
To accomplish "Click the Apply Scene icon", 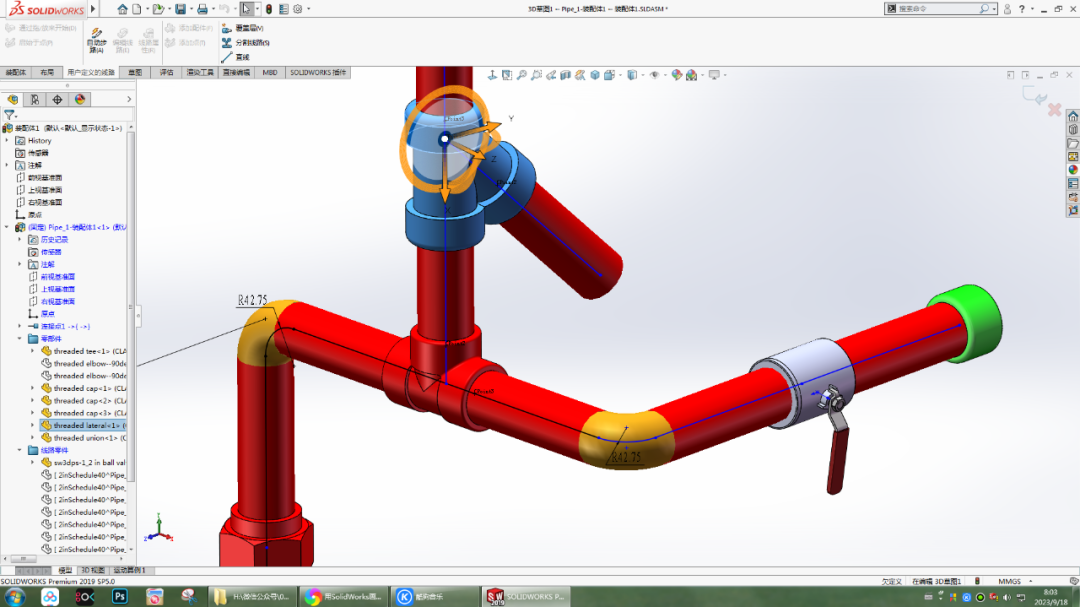I will point(692,75).
